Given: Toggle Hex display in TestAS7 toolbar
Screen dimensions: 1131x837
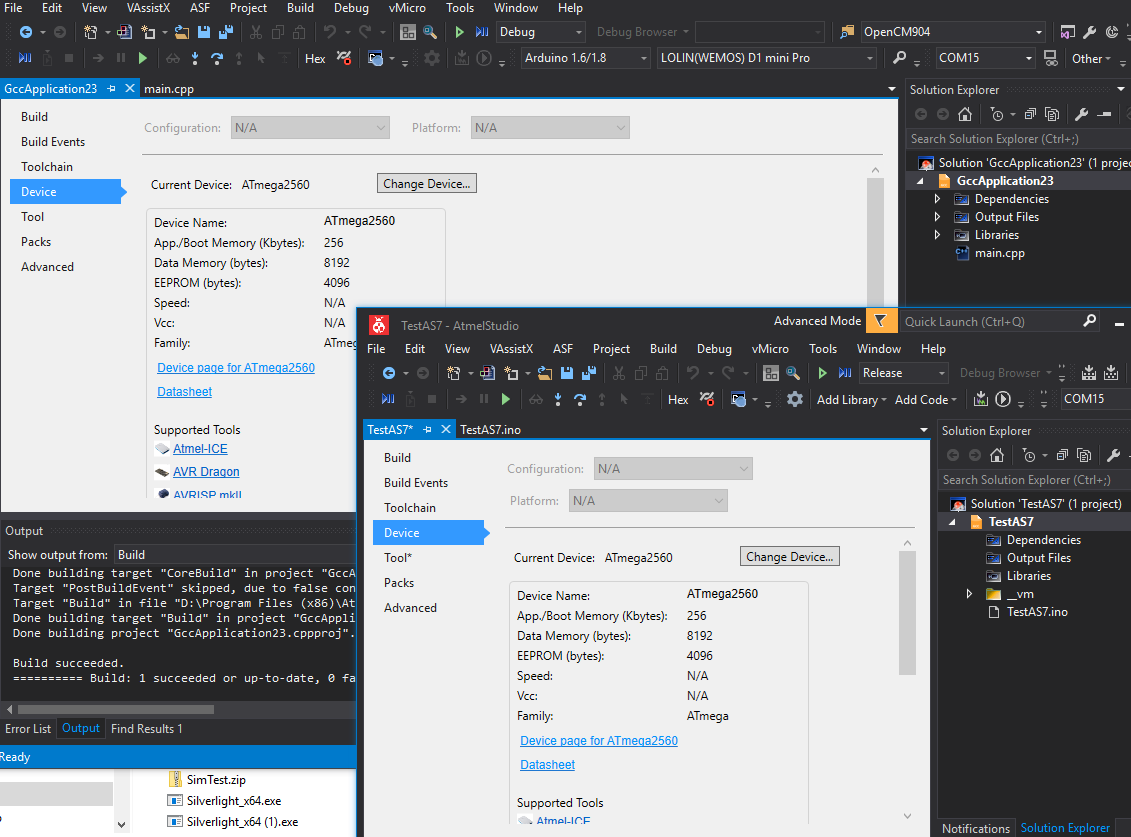Looking at the screenshot, I should pyautogui.click(x=678, y=399).
